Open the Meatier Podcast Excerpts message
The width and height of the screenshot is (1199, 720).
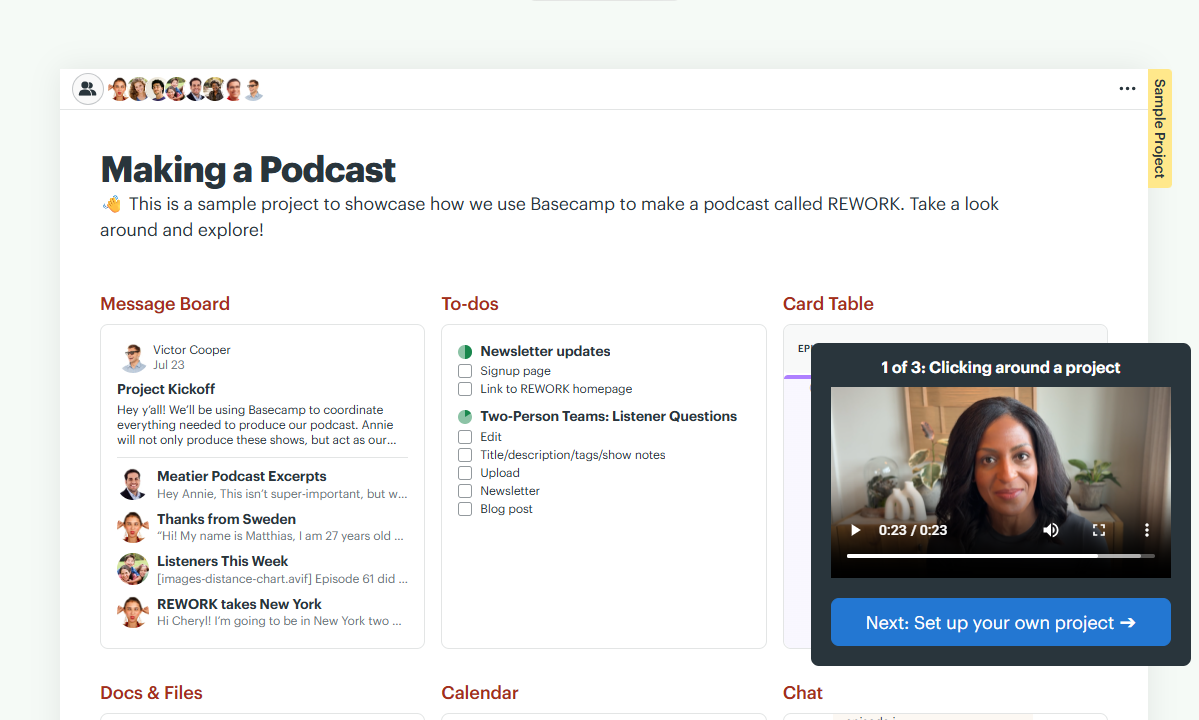click(x=242, y=476)
